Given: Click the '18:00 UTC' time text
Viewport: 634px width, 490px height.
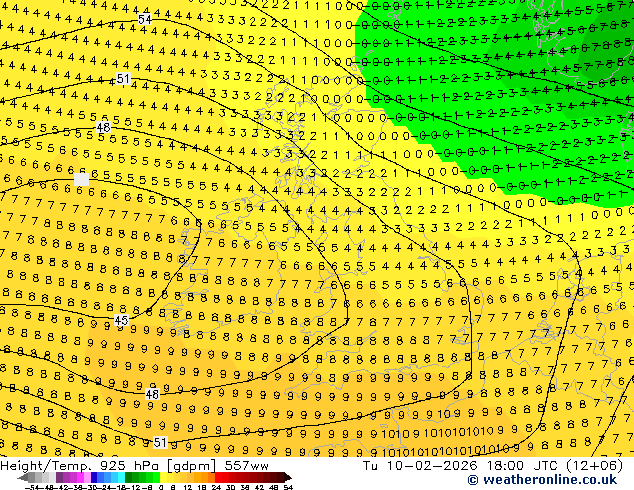Looking at the screenshot, I should [x=524, y=466].
